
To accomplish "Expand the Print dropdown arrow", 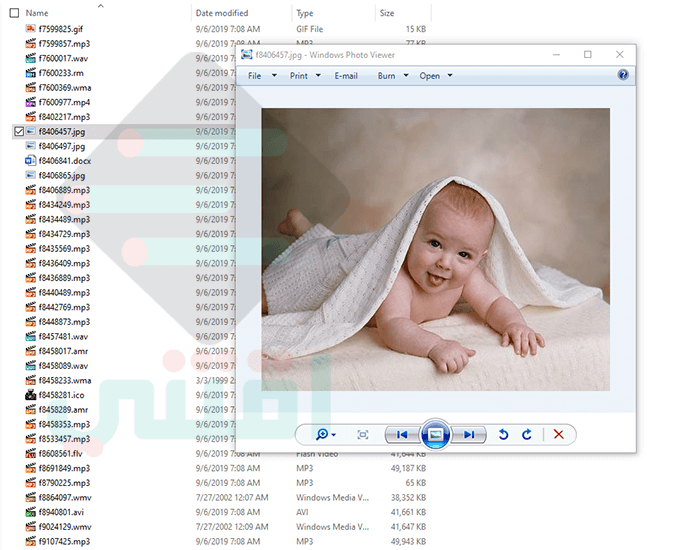I will pyautogui.click(x=318, y=75).
